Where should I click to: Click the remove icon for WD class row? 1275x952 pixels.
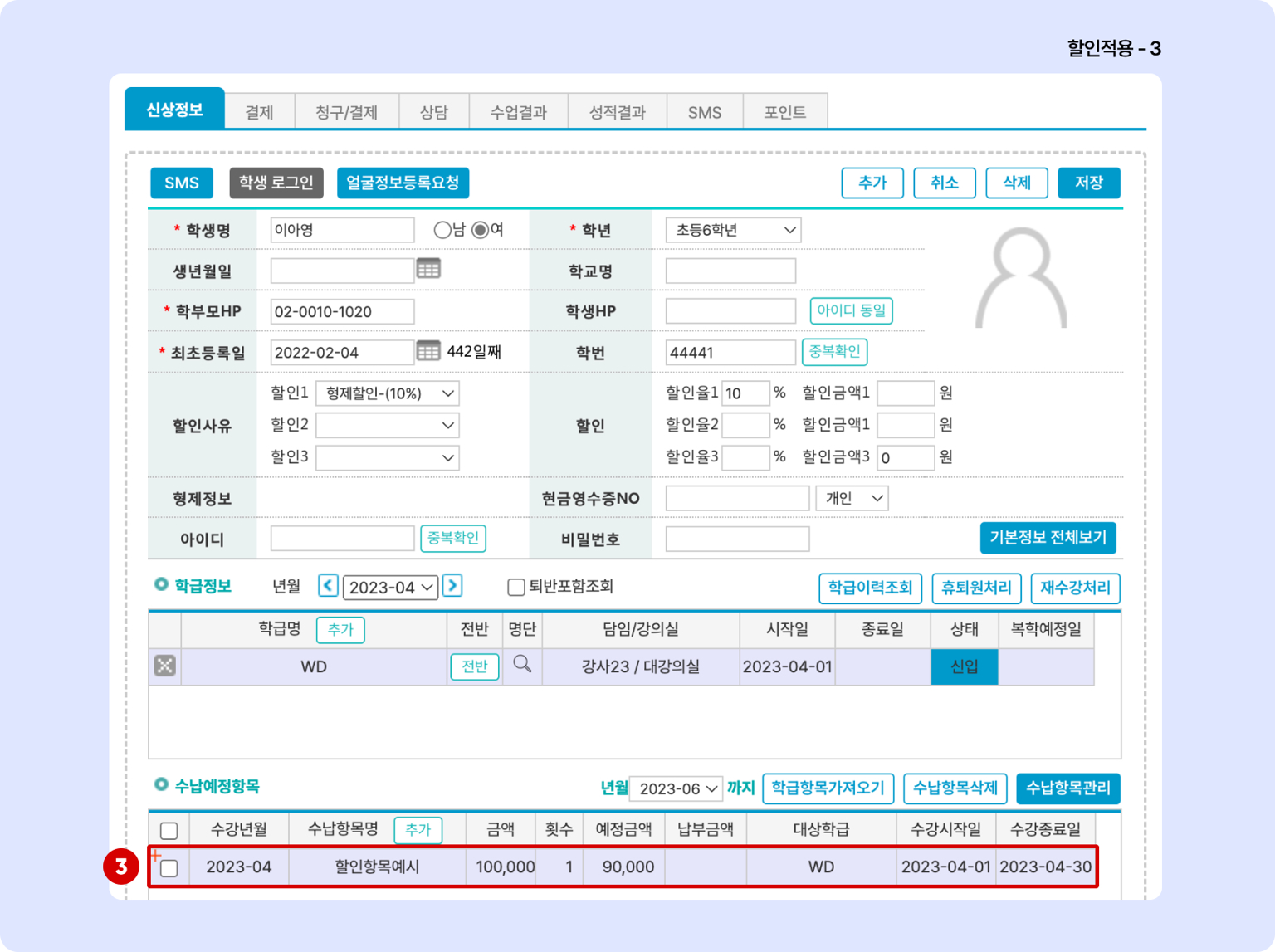164,666
